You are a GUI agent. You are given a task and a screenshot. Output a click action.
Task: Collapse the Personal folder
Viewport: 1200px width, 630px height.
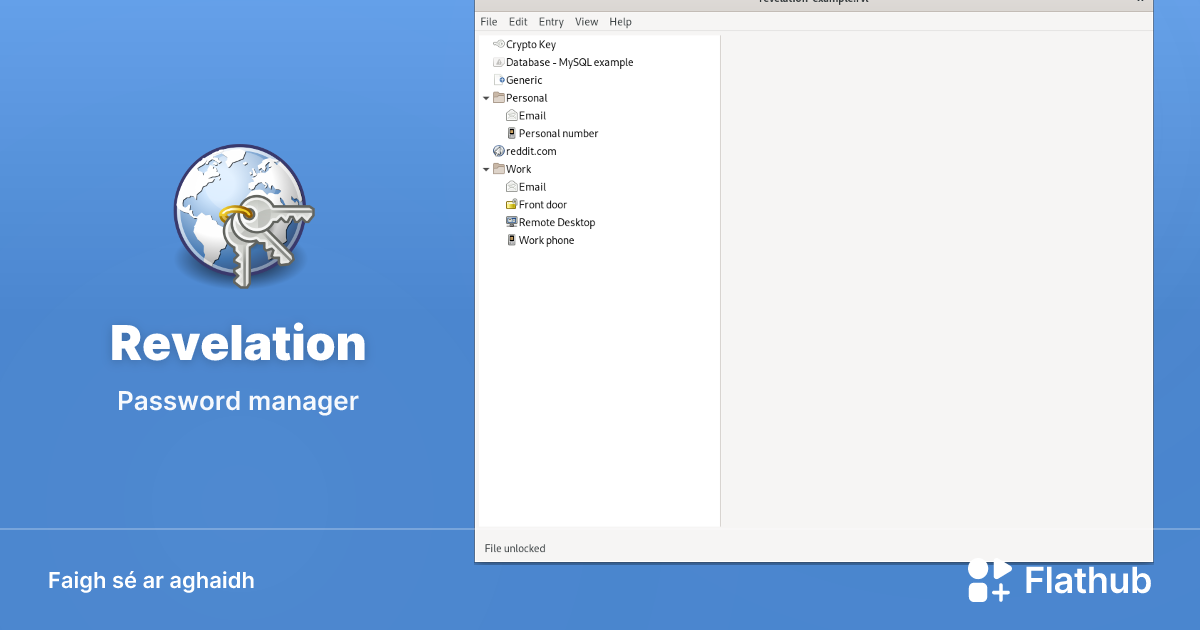[x=486, y=98]
